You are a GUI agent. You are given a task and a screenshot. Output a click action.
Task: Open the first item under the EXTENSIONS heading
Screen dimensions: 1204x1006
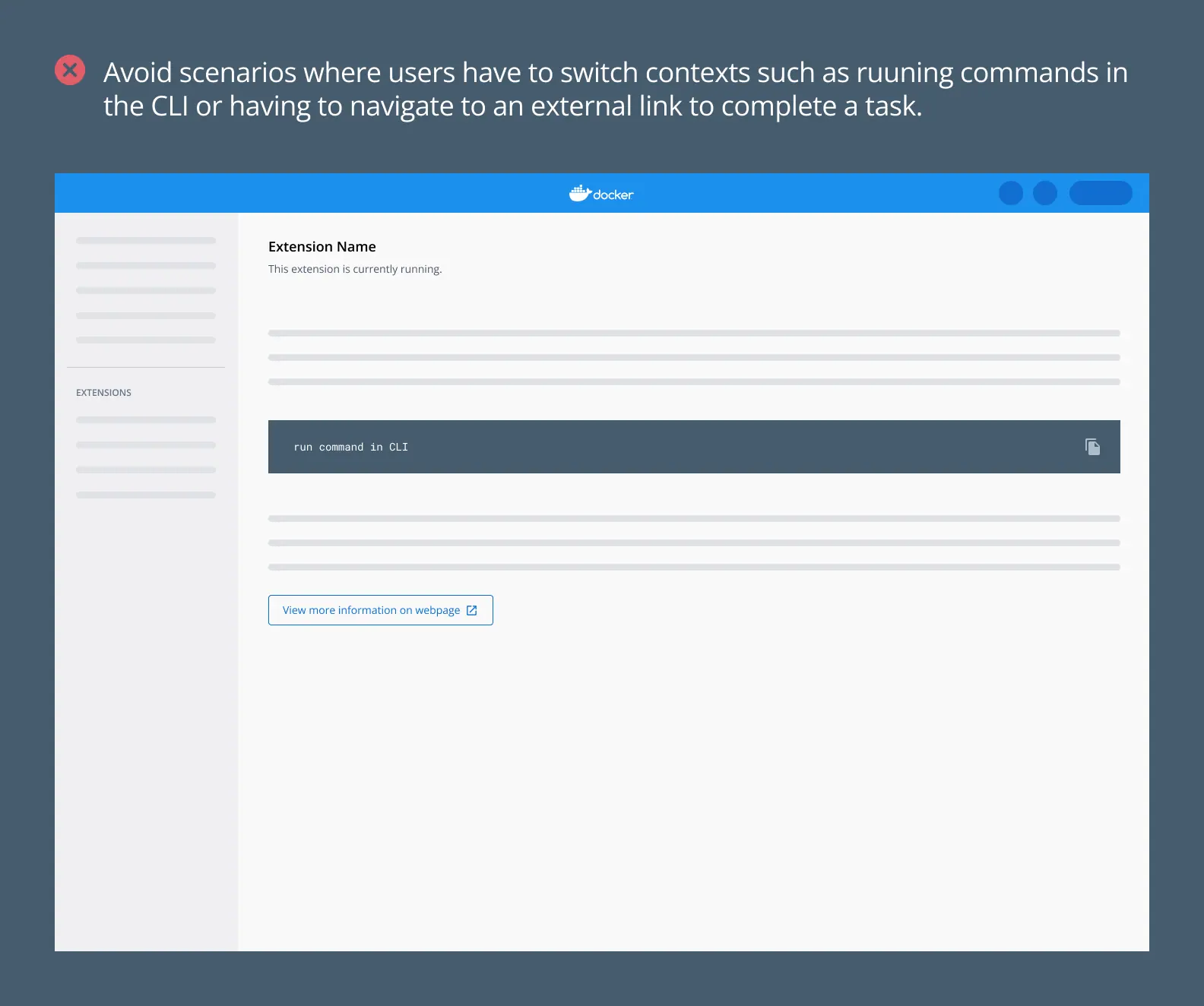(146, 419)
